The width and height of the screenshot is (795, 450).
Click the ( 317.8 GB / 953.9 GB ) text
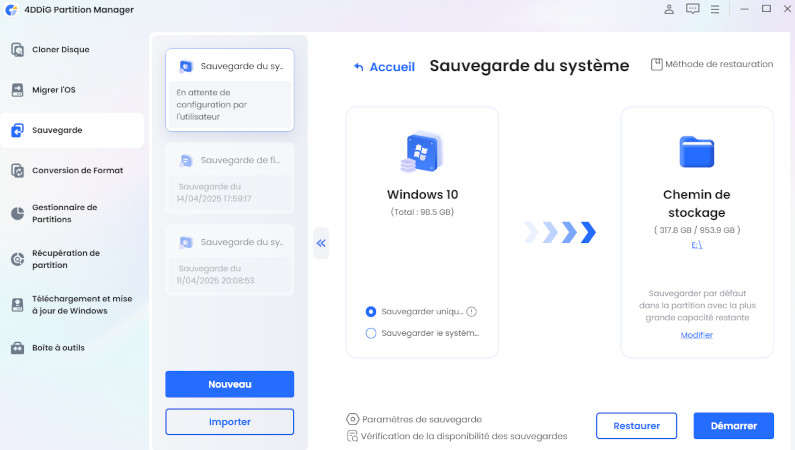tap(697, 230)
